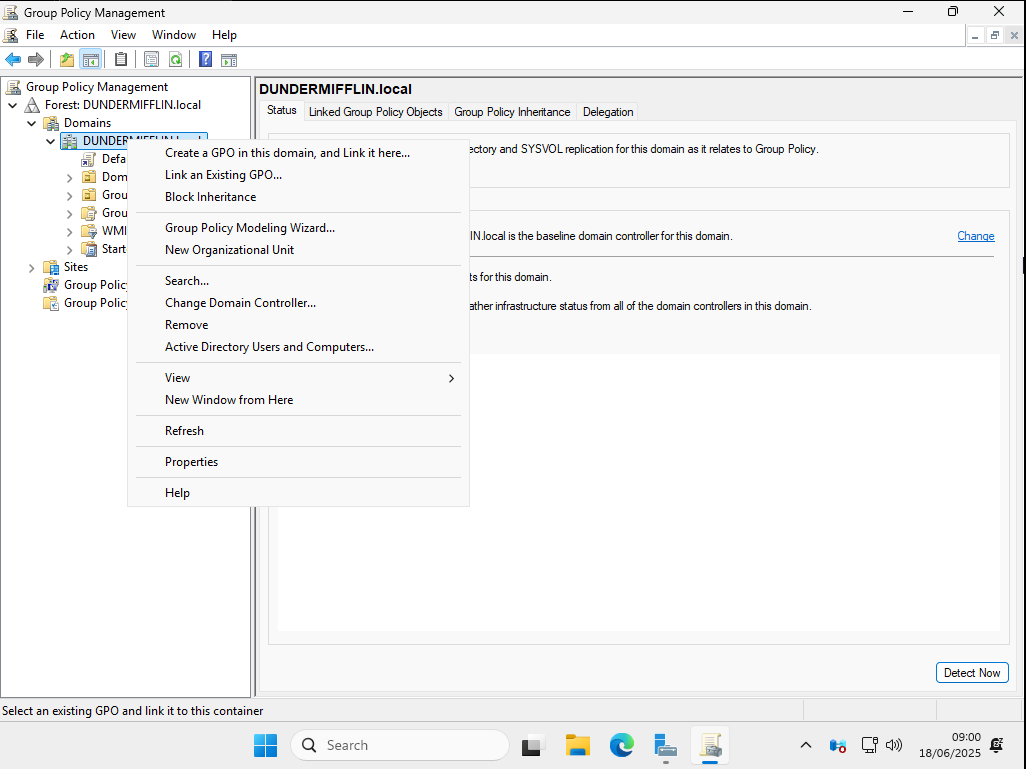Switch to the Delegation tab
The image size is (1026, 769).
pos(608,112)
